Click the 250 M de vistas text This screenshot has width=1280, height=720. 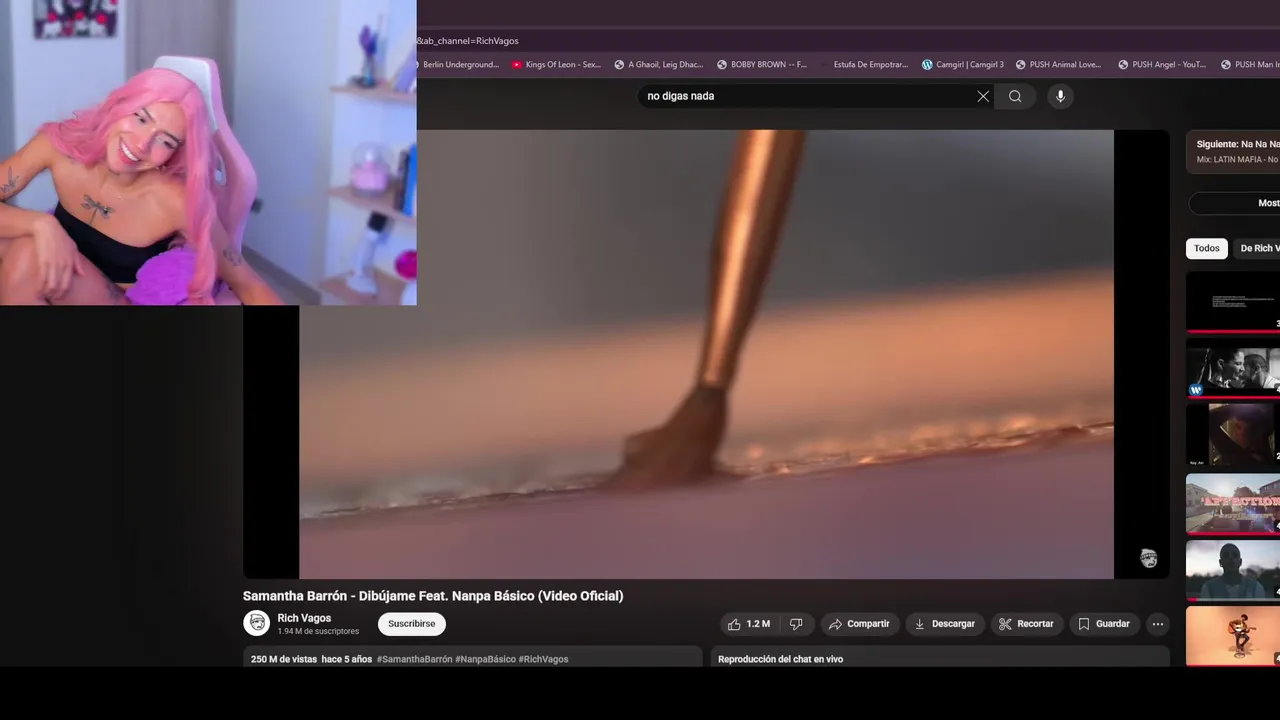(x=284, y=660)
